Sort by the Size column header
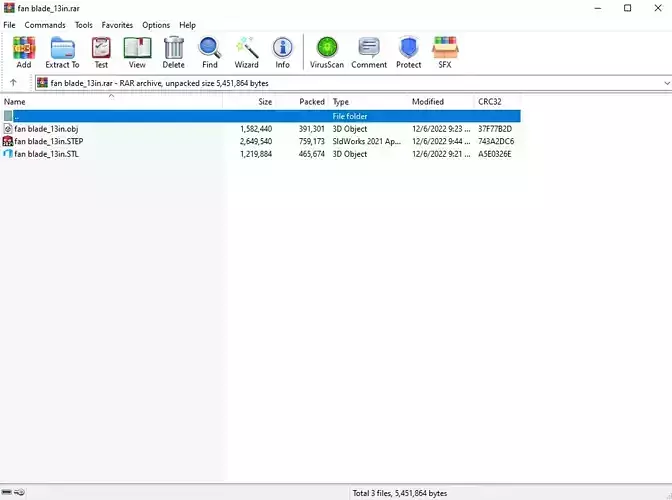The height and width of the screenshot is (500, 672). tap(249, 102)
